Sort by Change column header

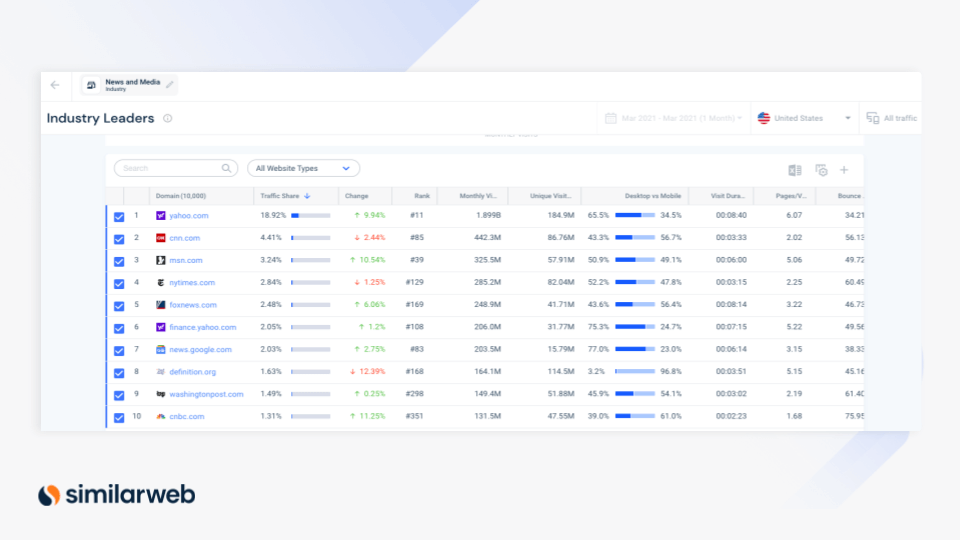click(x=356, y=196)
